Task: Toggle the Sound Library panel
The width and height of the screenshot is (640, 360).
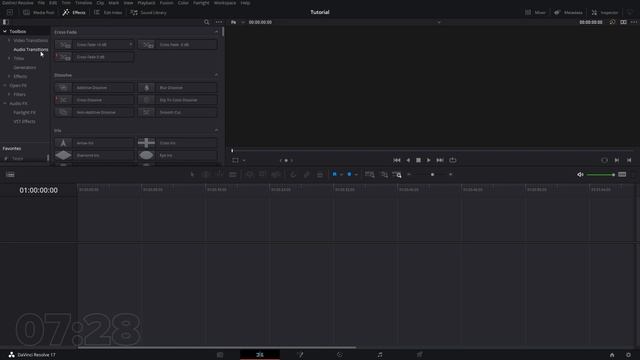Action: [149, 13]
